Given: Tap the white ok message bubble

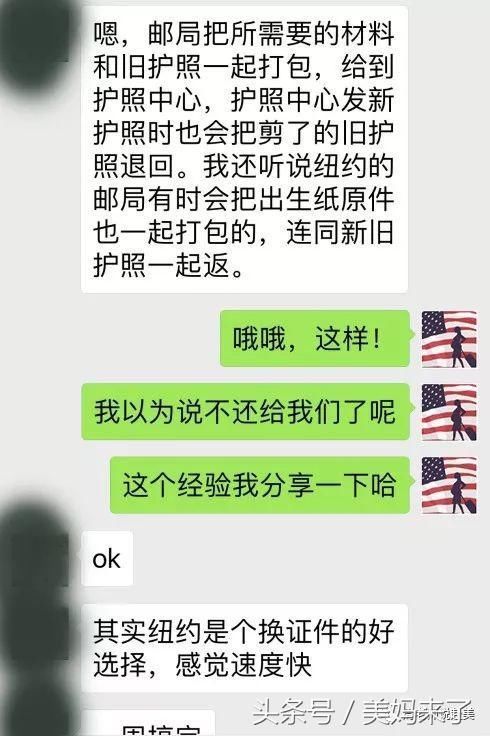Looking at the screenshot, I should [x=107, y=559].
